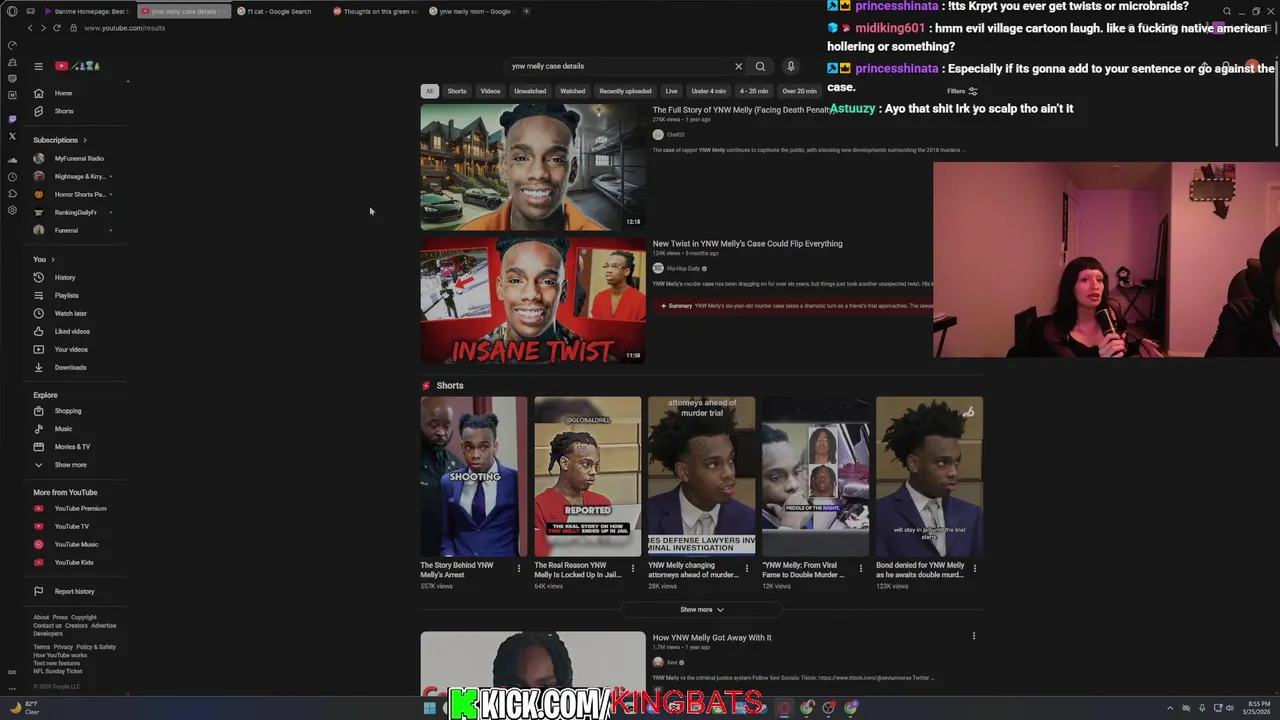Screen dimensions: 1280x720
Task: Select the Unwatched filter chip
Action: pyautogui.click(x=530, y=91)
